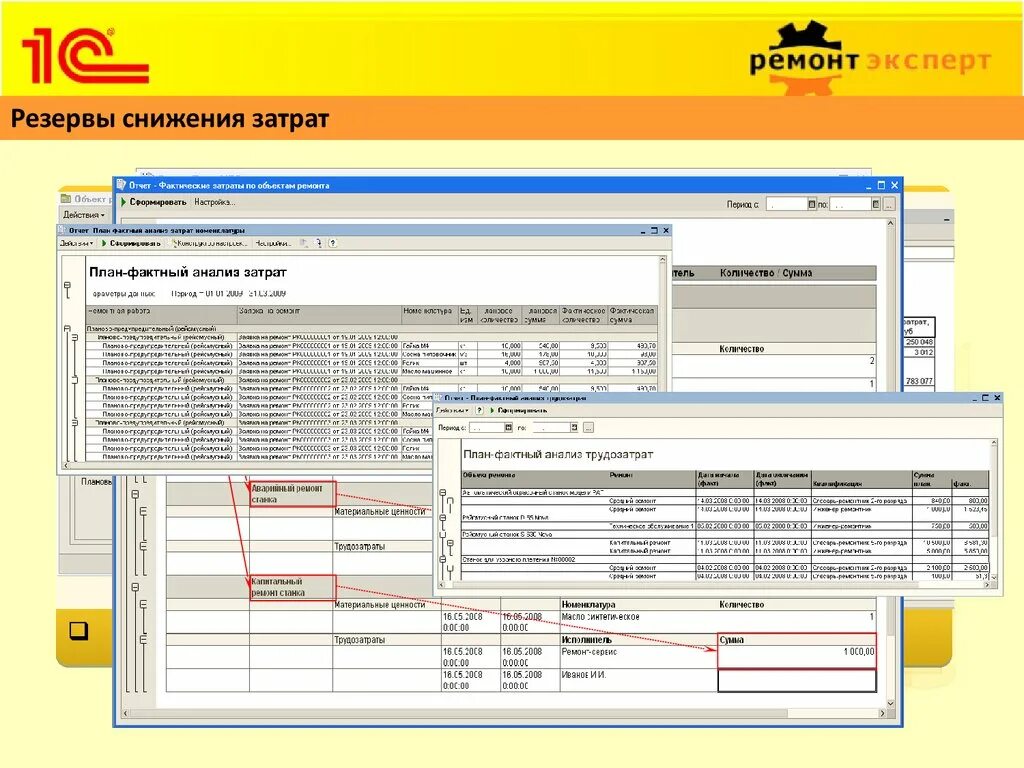Screen dimensions: 1024x768
Task: Click the refresh arrow icon in номенклатуры toolbar
Action: coord(319,243)
